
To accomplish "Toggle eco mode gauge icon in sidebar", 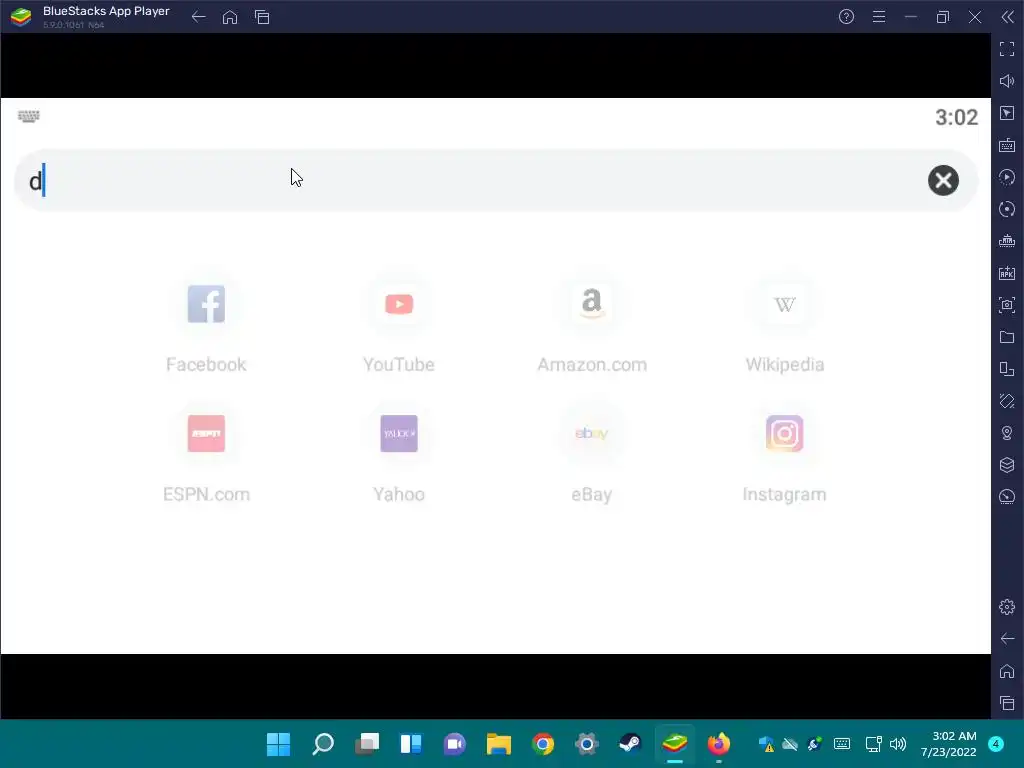I will click(x=1007, y=497).
